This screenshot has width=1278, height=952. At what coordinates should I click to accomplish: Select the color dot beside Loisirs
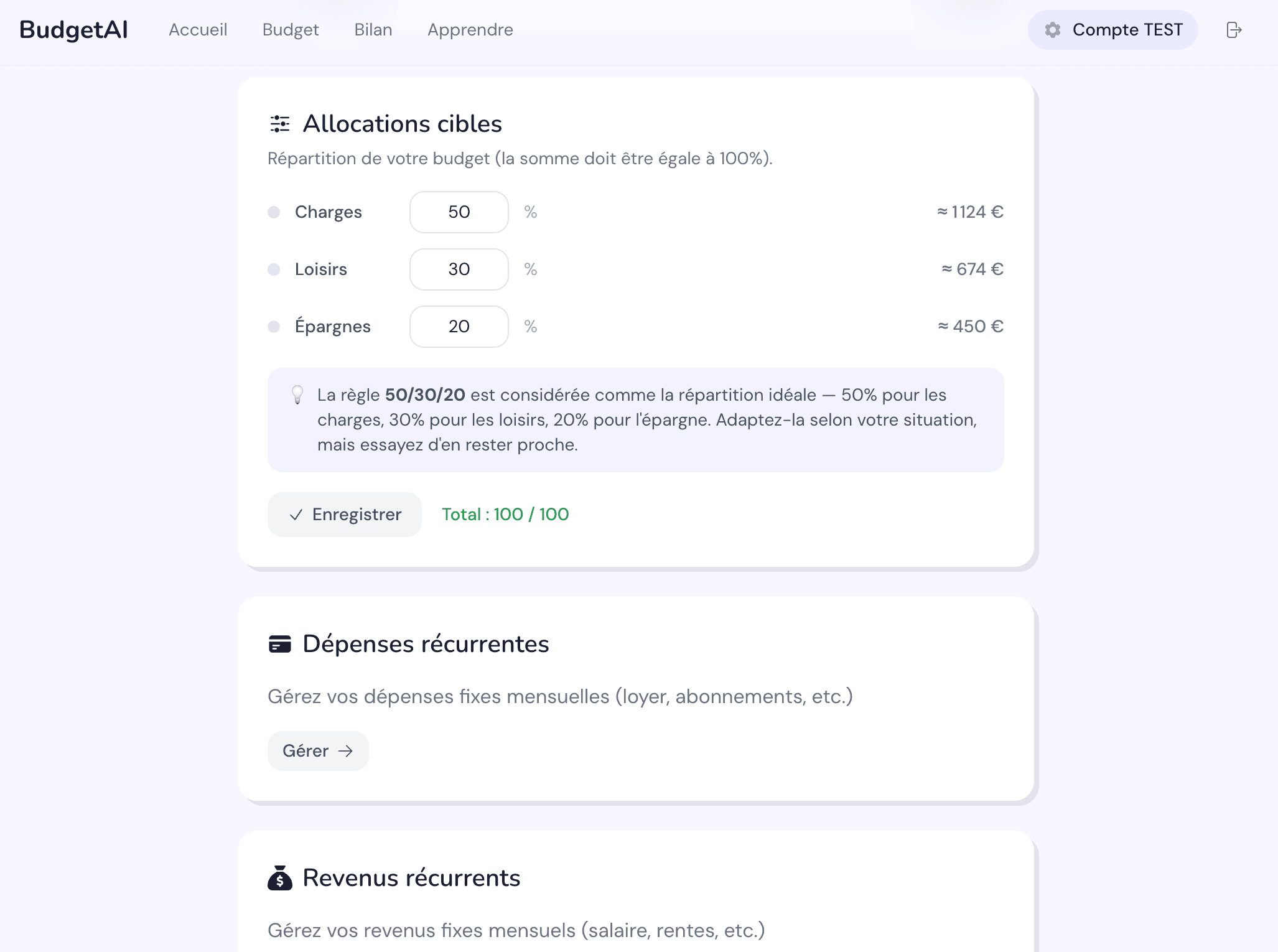point(274,269)
